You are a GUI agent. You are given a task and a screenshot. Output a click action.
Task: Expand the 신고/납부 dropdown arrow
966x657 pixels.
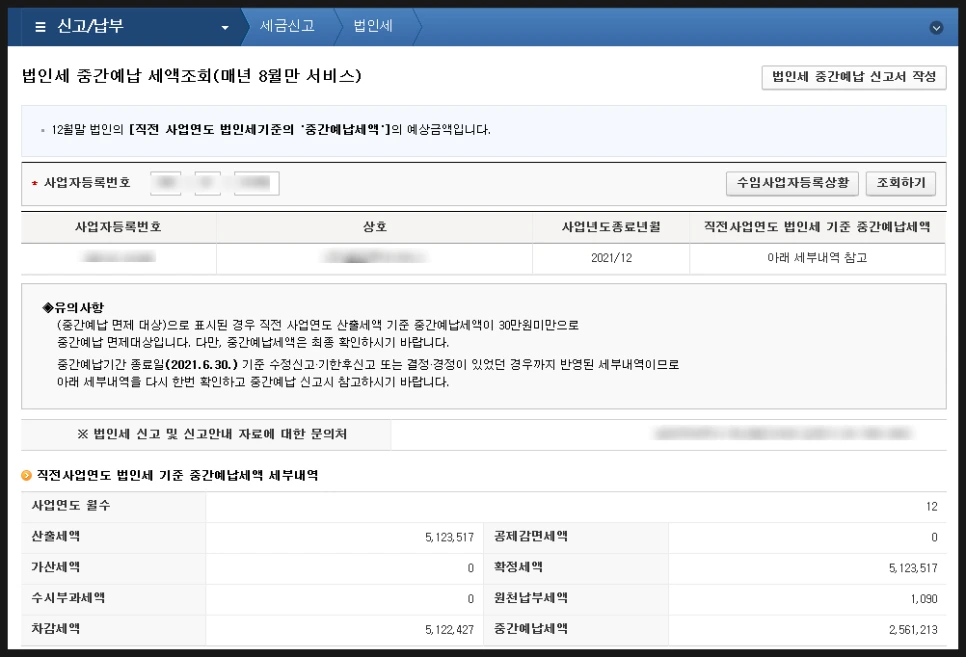(x=227, y=27)
